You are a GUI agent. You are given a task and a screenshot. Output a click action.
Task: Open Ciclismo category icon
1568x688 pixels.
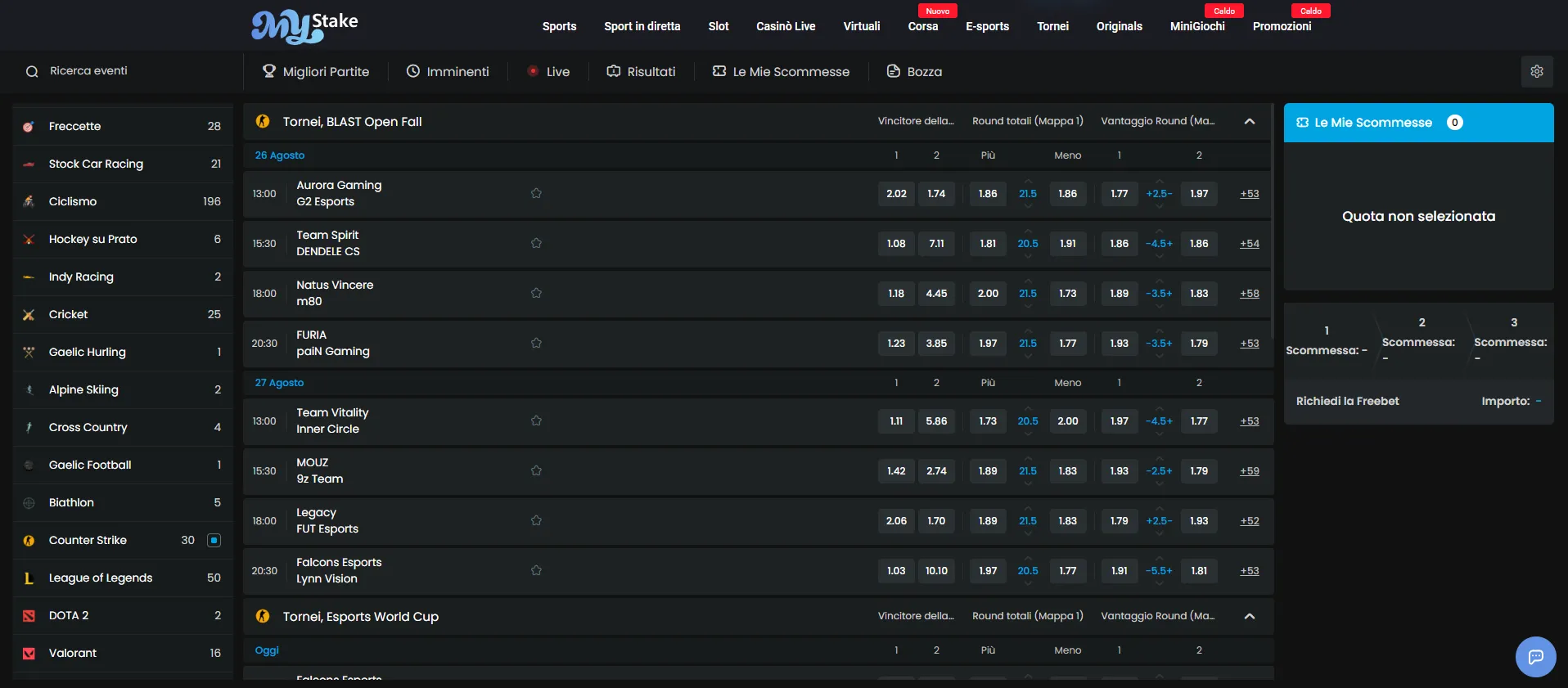tap(29, 201)
